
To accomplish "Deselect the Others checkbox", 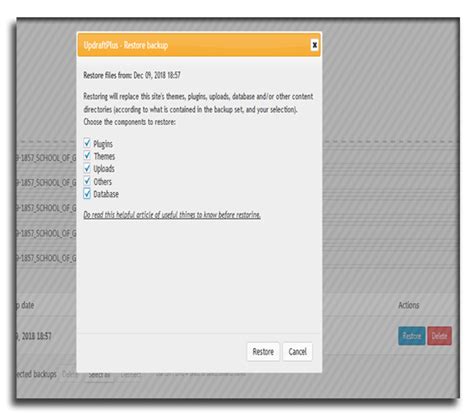I will pyautogui.click(x=87, y=181).
